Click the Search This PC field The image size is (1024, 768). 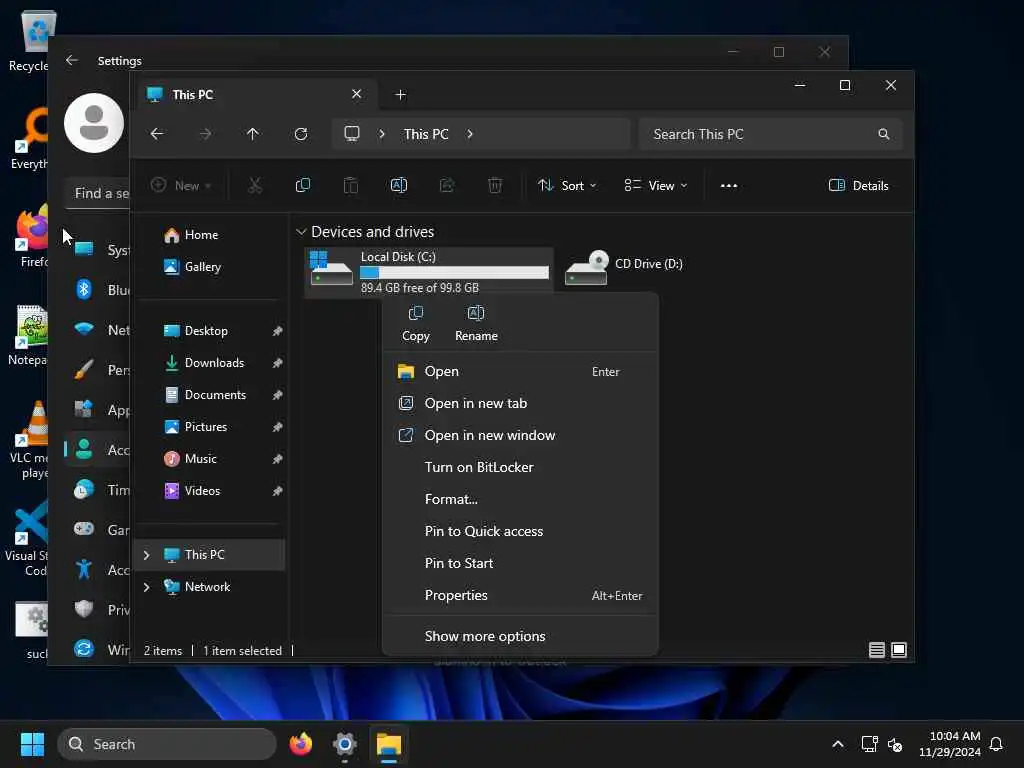(771, 134)
